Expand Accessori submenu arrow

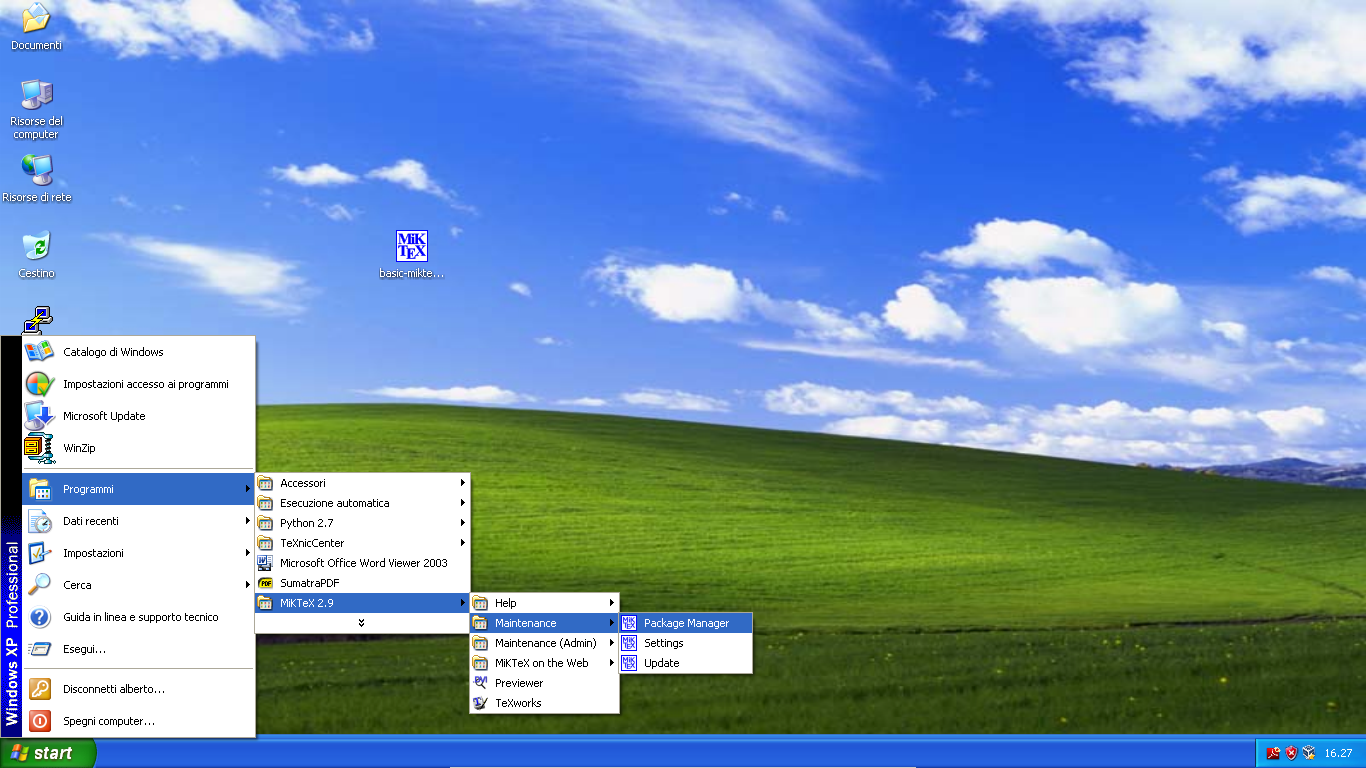tap(463, 483)
